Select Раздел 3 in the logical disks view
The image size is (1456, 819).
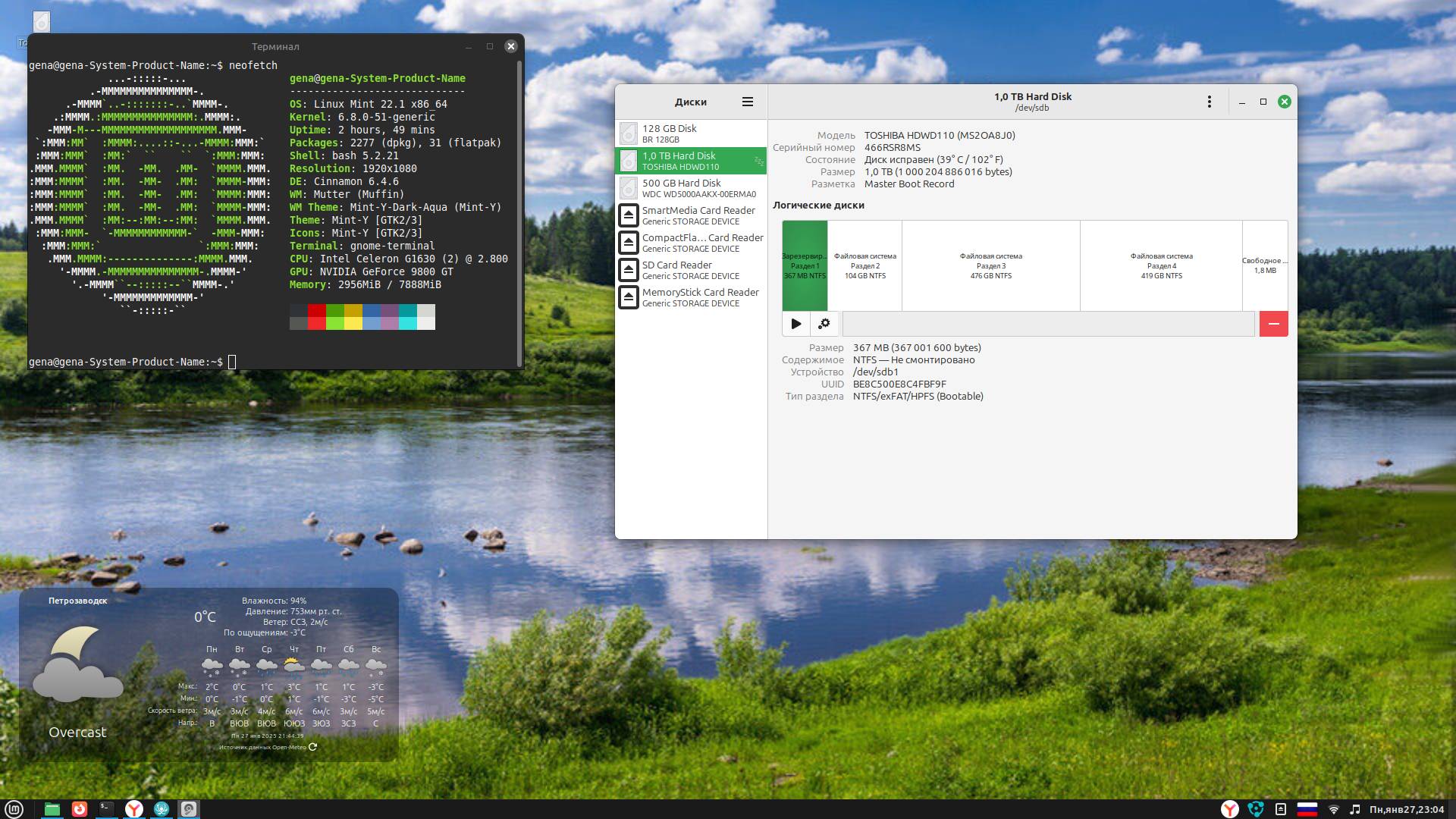tap(990, 265)
